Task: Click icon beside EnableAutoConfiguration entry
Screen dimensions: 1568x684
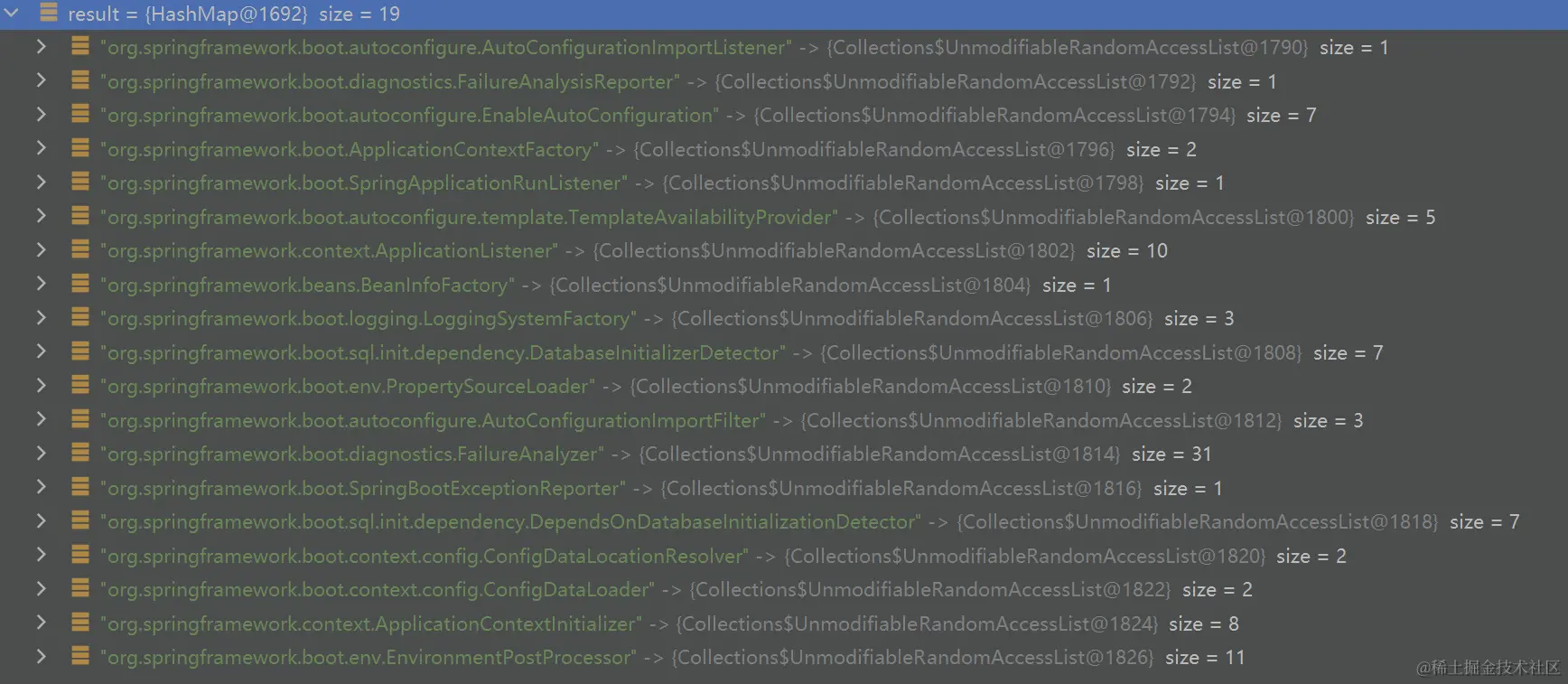Action: pos(80,114)
